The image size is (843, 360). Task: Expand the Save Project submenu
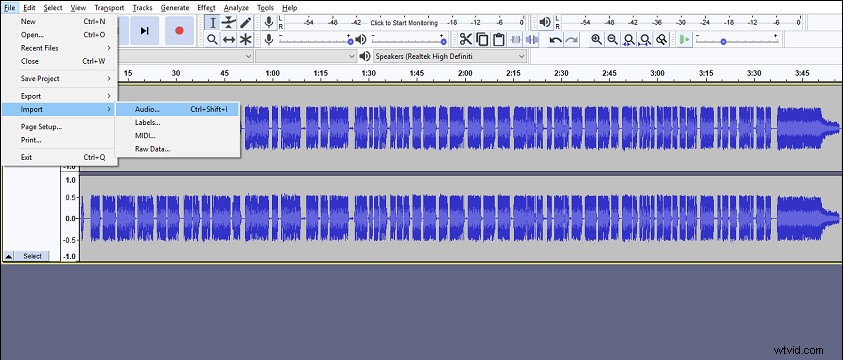59,78
